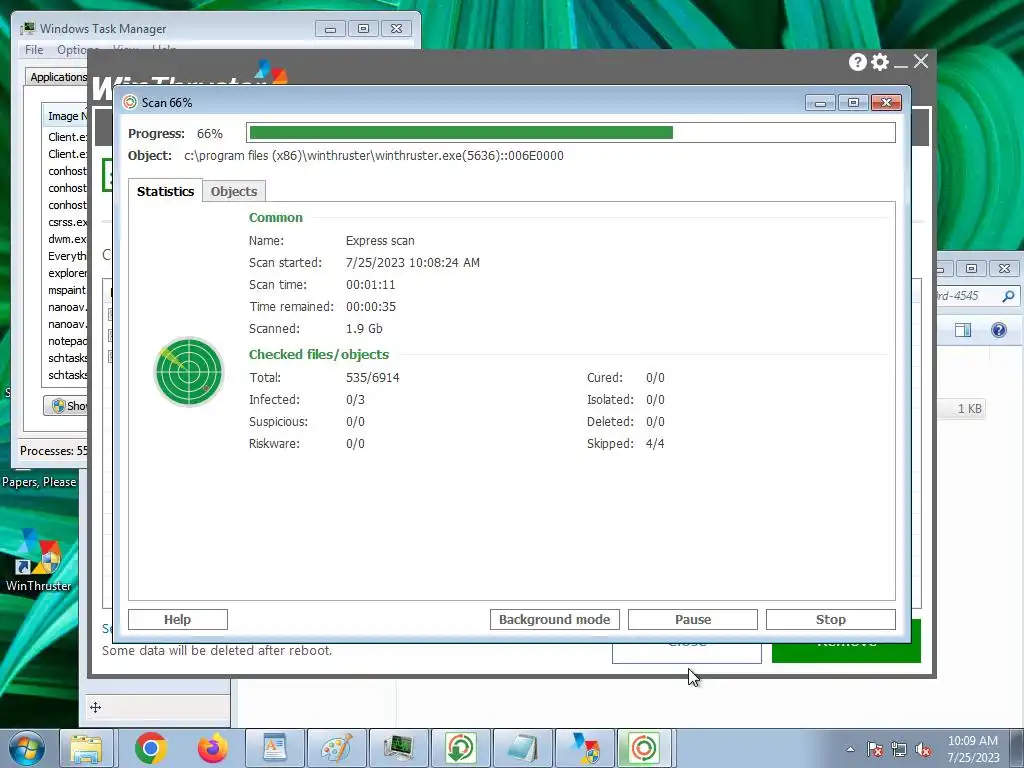Click the Scanned 1.9 Gb value
1024x768 pixels.
click(x=364, y=328)
